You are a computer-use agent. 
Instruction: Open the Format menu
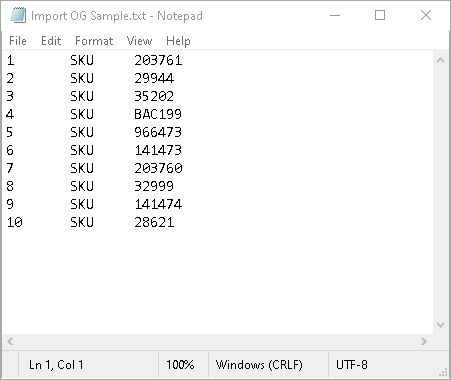click(x=94, y=41)
